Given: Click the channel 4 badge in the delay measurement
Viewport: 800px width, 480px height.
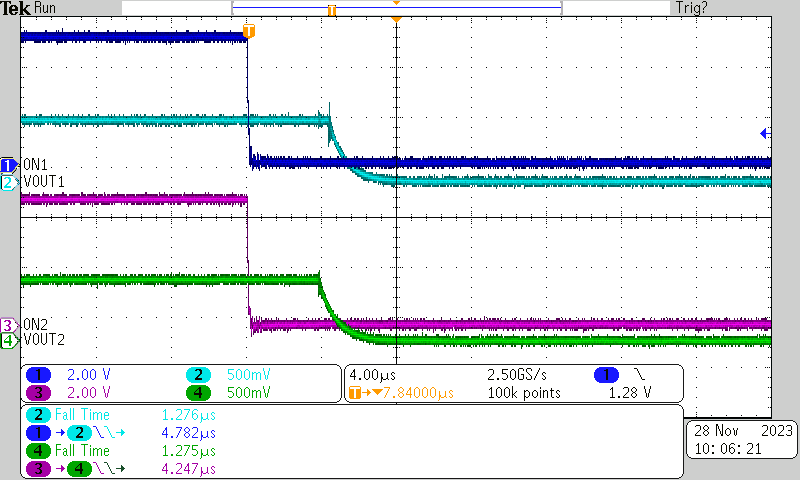Looking at the screenshot, I should click(x=79, y=469).
